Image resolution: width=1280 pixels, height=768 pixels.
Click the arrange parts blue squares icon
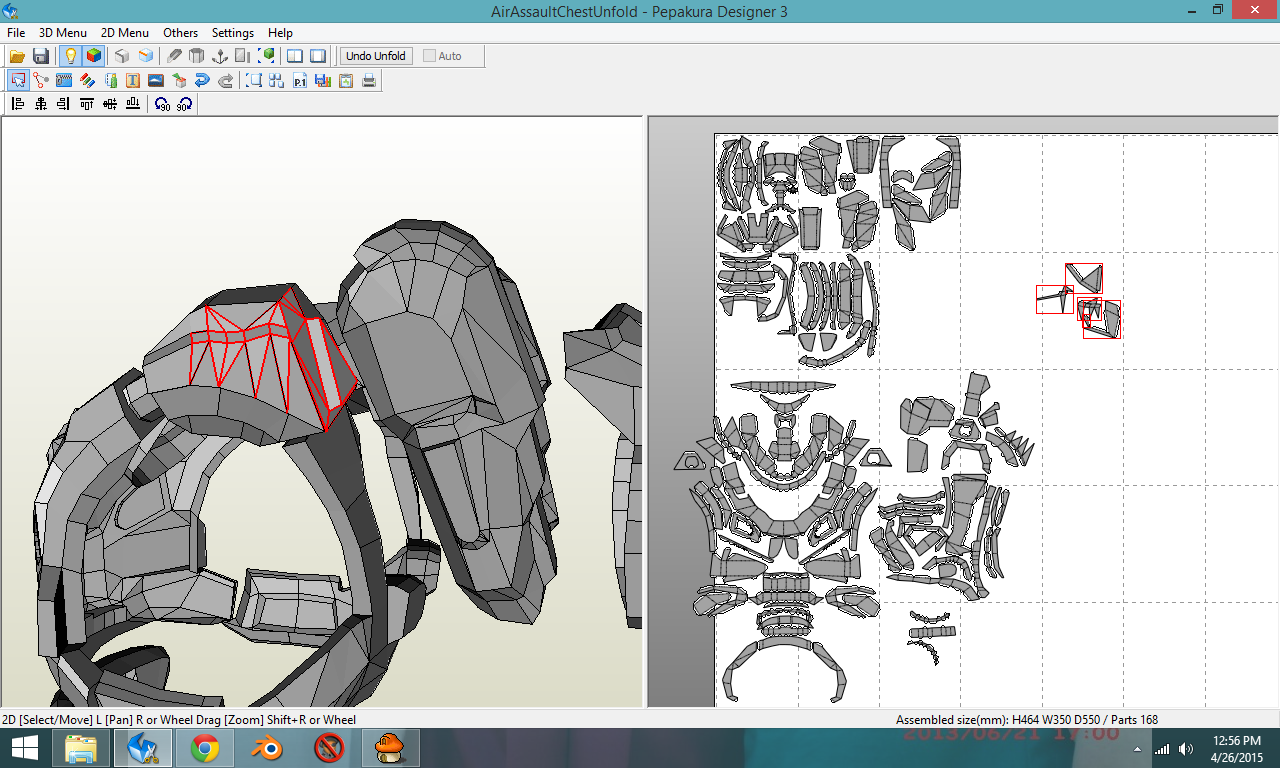277,80
